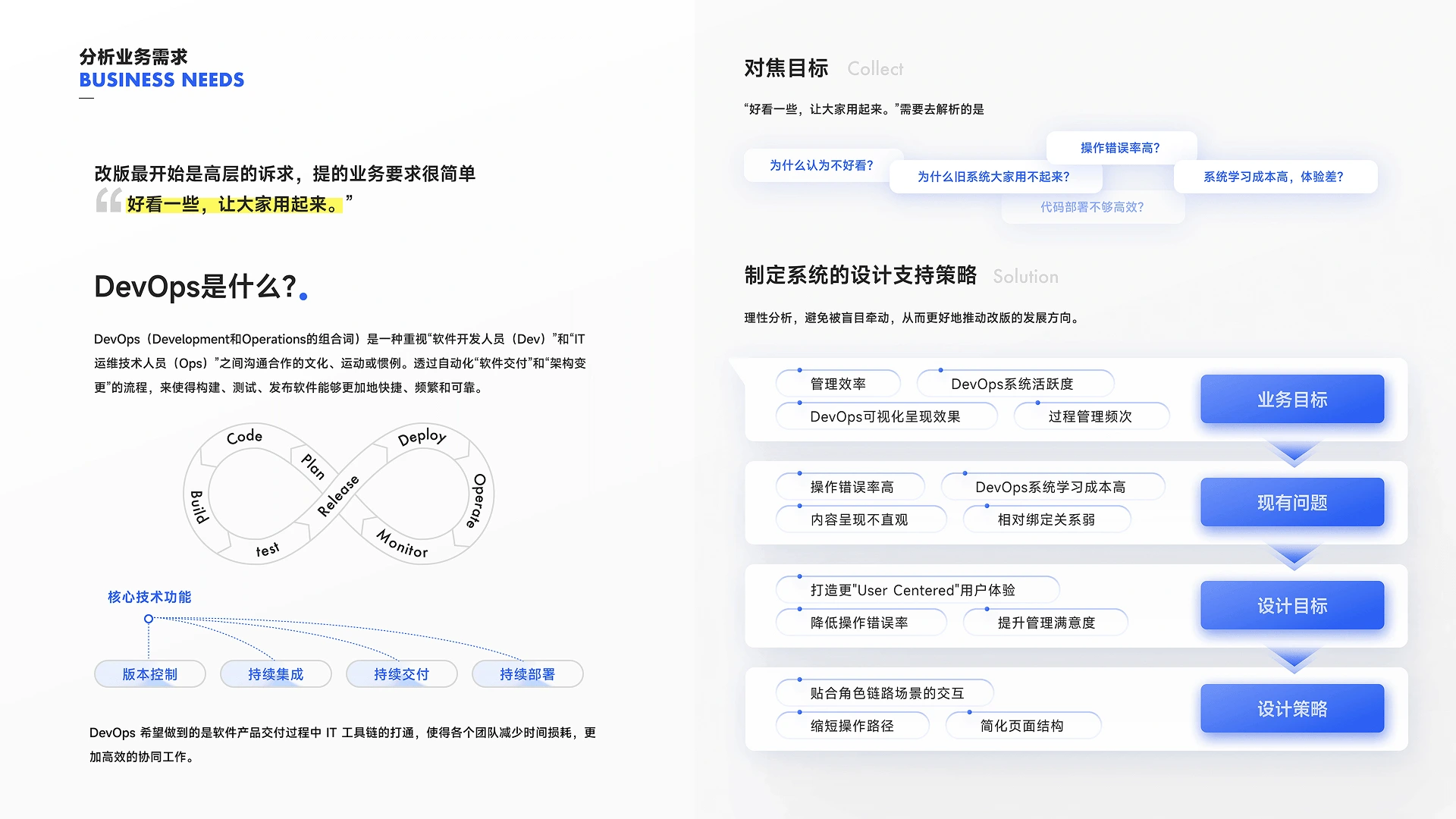Click the 设计策略 blue button
Screen dimensions: 1456x819
(1292, 708)
